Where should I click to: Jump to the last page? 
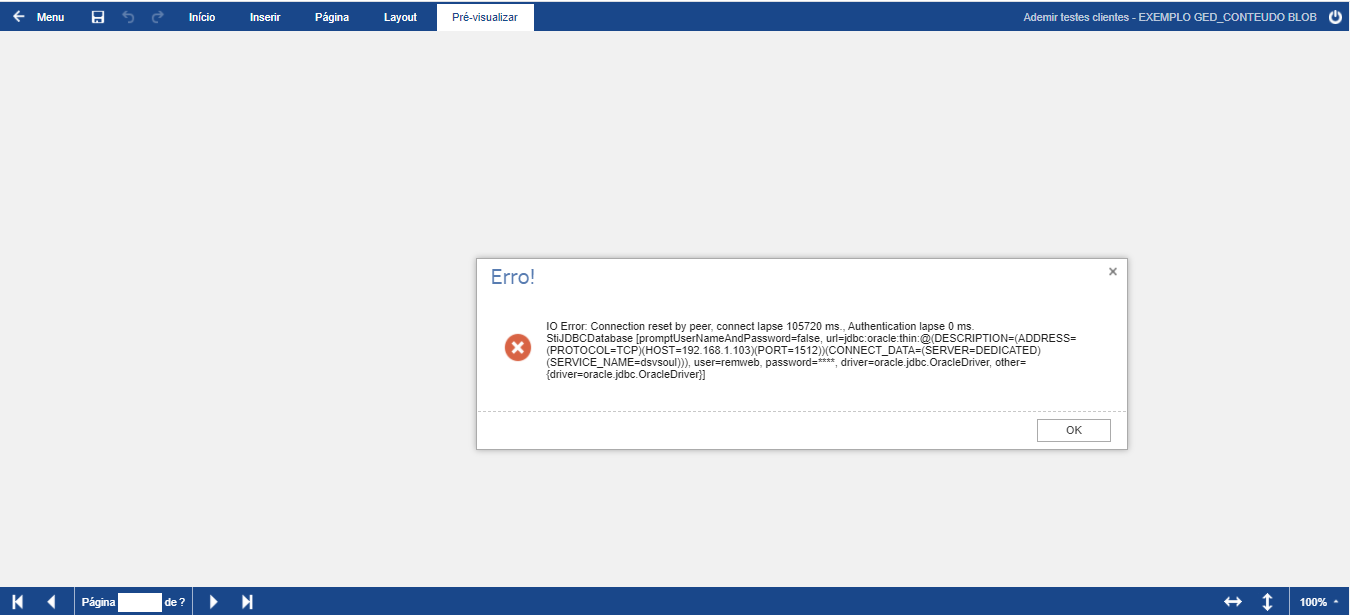tap(247, 601)
